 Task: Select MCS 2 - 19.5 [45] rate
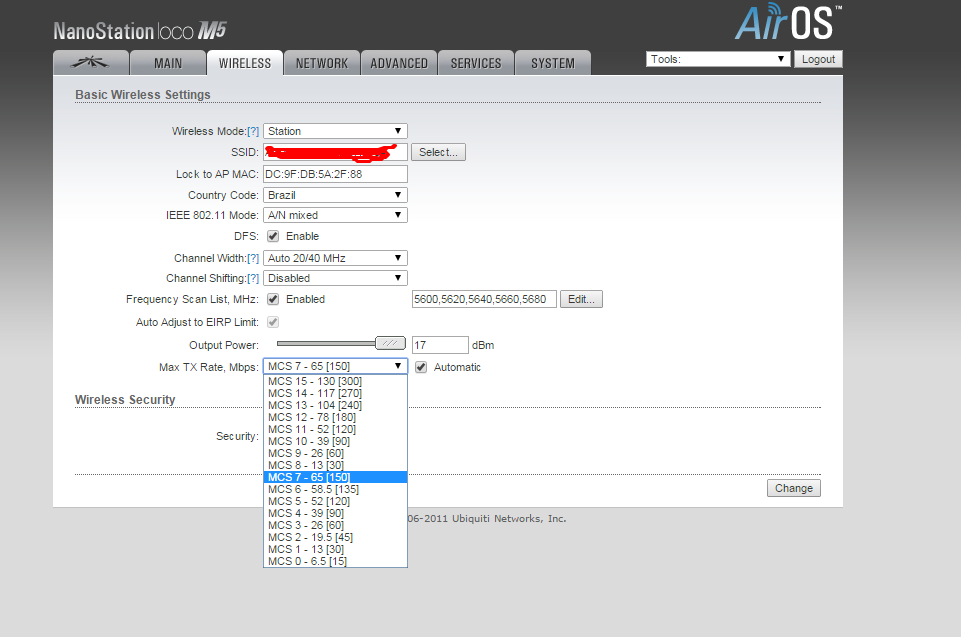[335, 537]
